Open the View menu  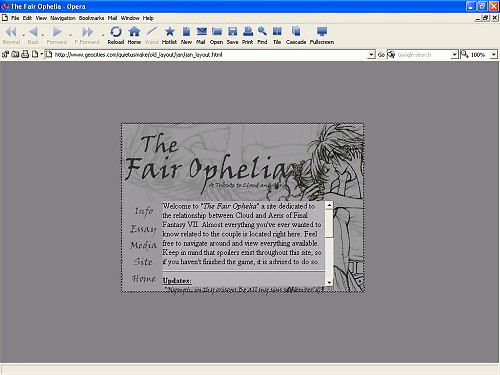pyautogui.click(x=41, y=18)
